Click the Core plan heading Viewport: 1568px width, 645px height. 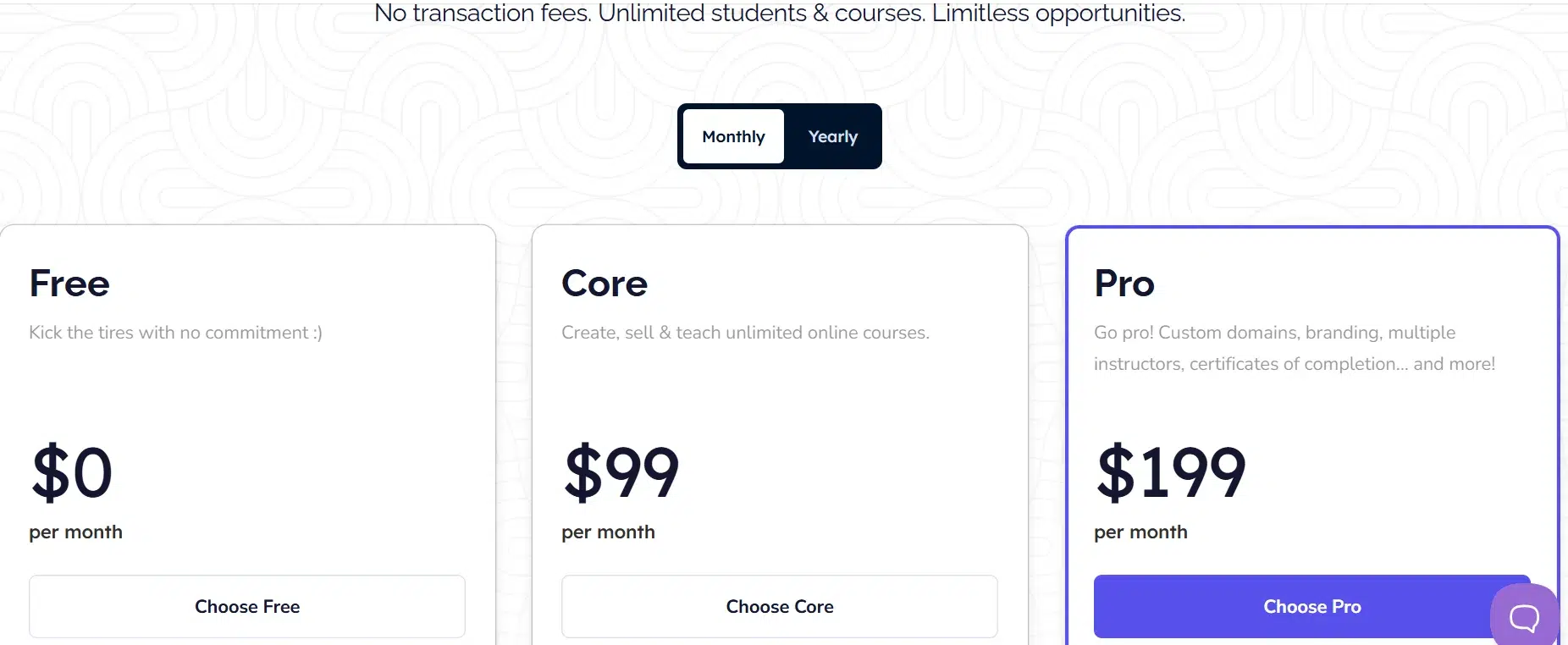coord(605,284)
